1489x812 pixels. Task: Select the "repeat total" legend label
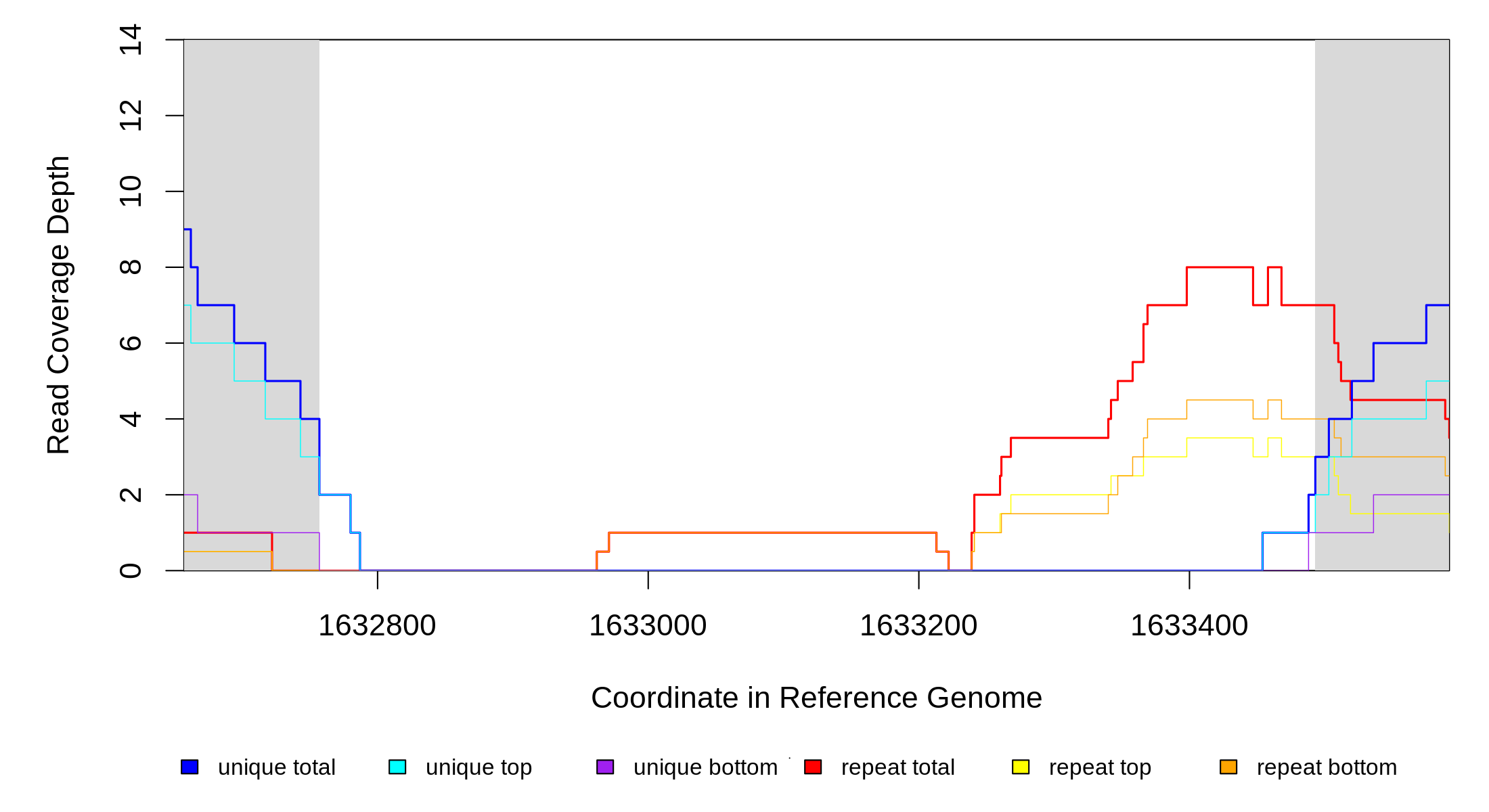coord(897,767)
